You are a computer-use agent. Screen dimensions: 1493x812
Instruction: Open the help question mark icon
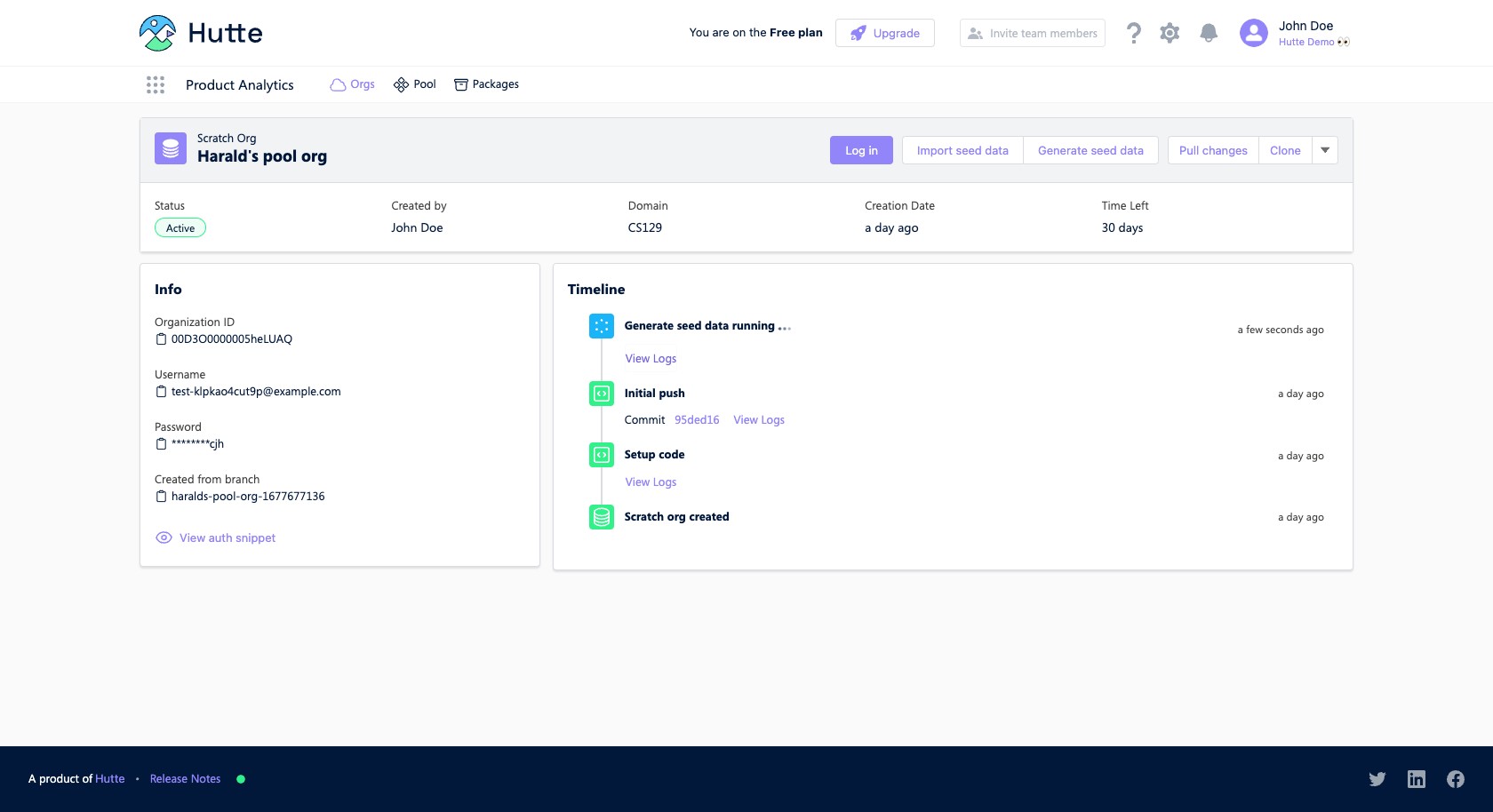tap(1133, 33)
